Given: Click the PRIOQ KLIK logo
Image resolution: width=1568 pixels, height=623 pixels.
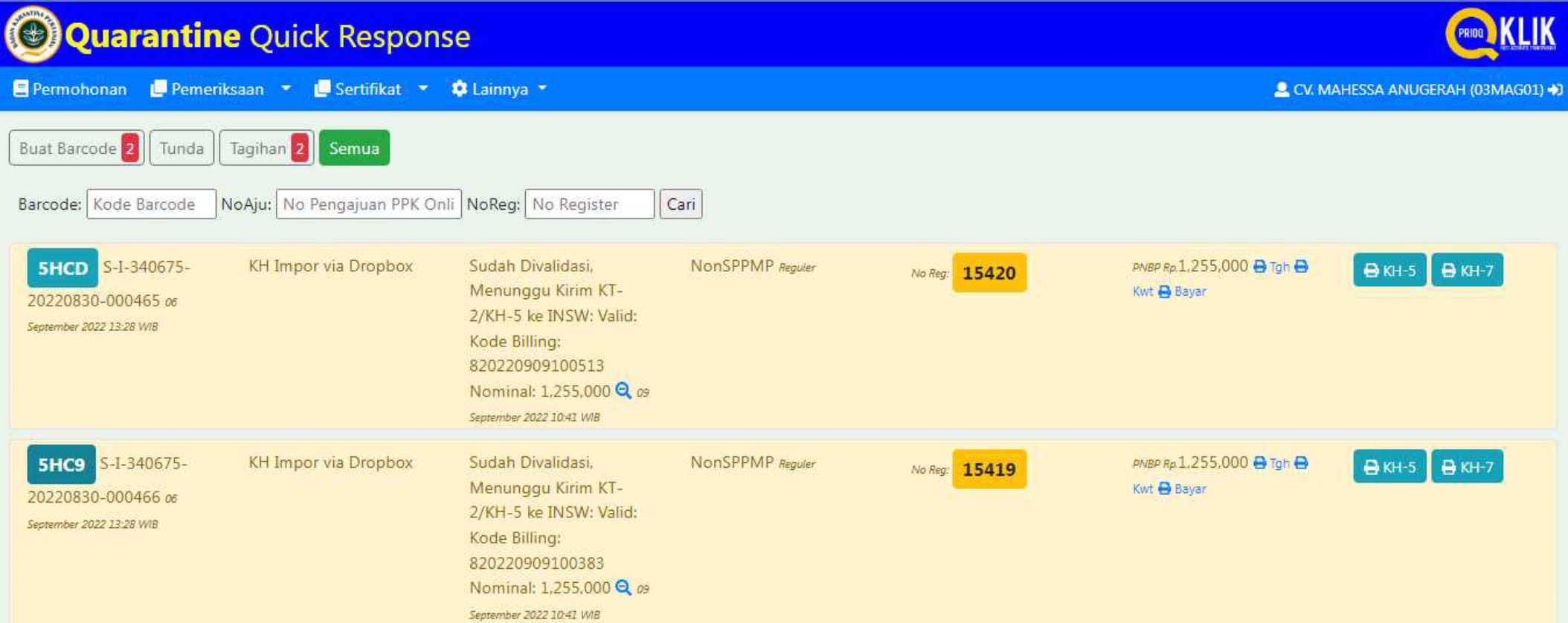Looking at the screenshot, I should 1500,34.
